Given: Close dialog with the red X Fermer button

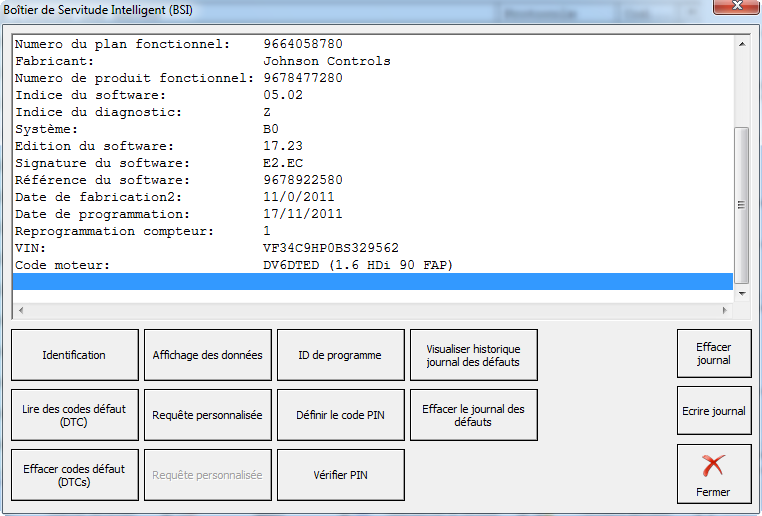Looking at the screenshot, I should [714, 474].
